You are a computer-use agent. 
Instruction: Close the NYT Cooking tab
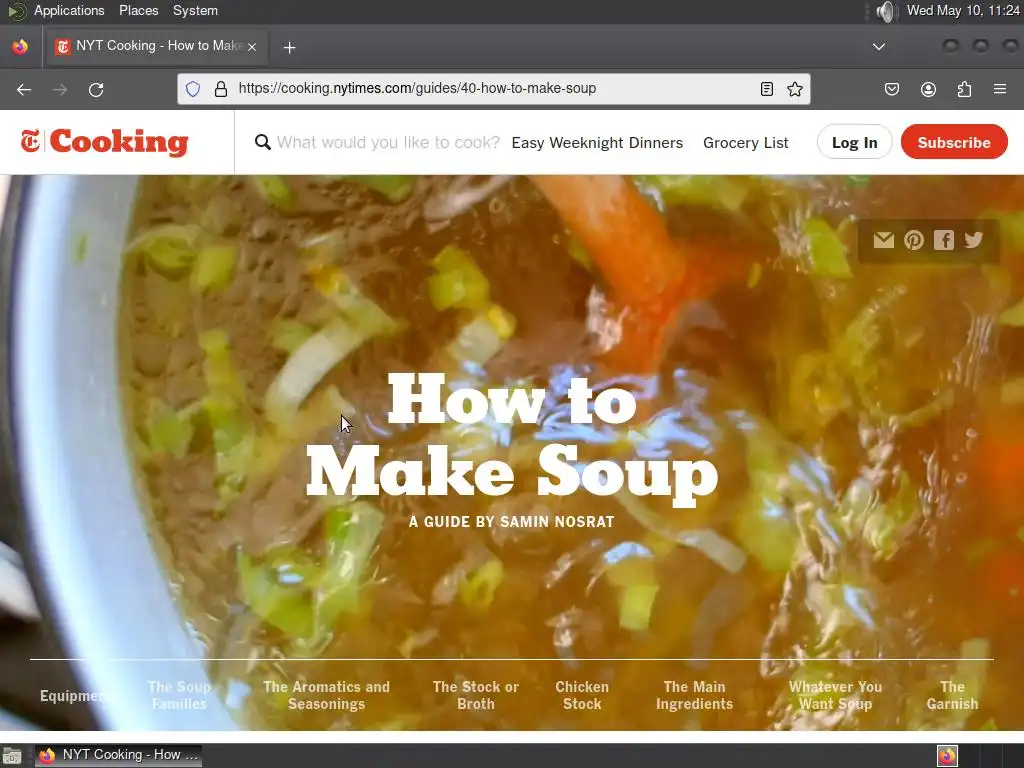[252, 46]
